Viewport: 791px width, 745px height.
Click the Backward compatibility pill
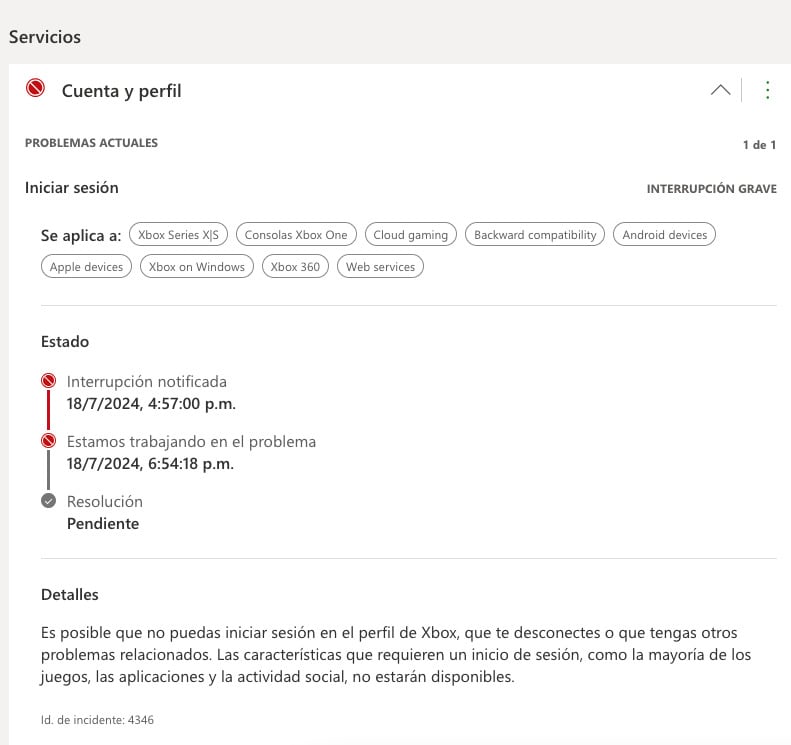coord(535,235)
